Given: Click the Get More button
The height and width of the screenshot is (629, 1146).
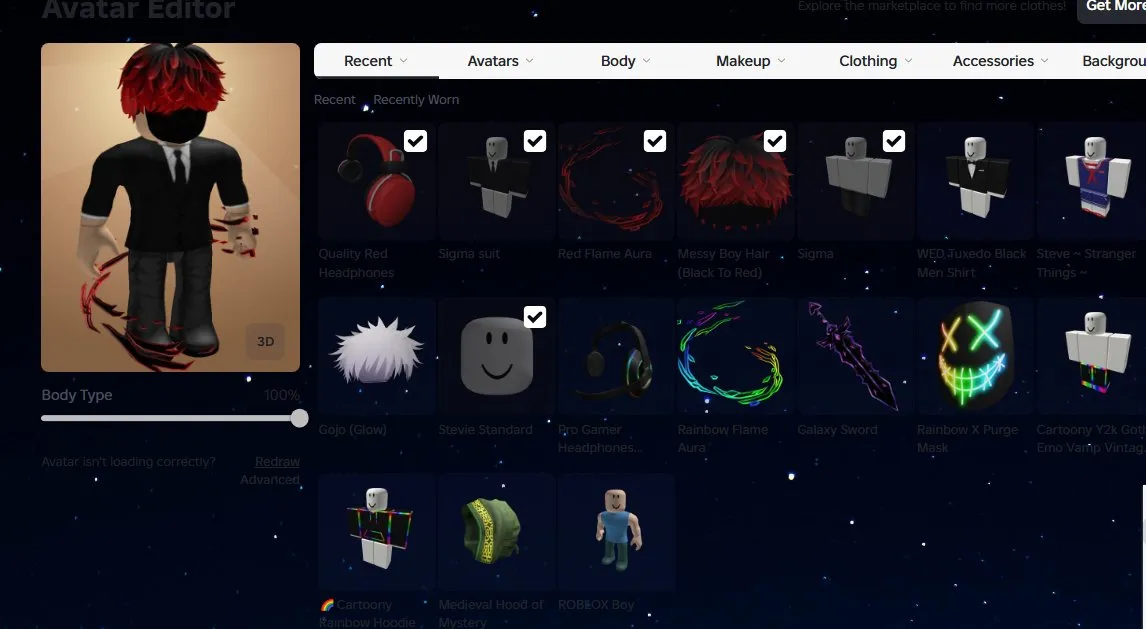Looking at the screenshot, I should coord(1112,7).
